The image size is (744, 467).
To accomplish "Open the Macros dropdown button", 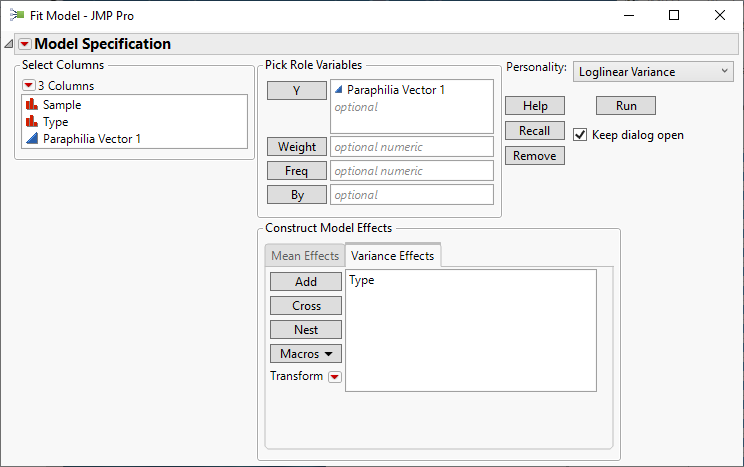I will coord(306,354).
